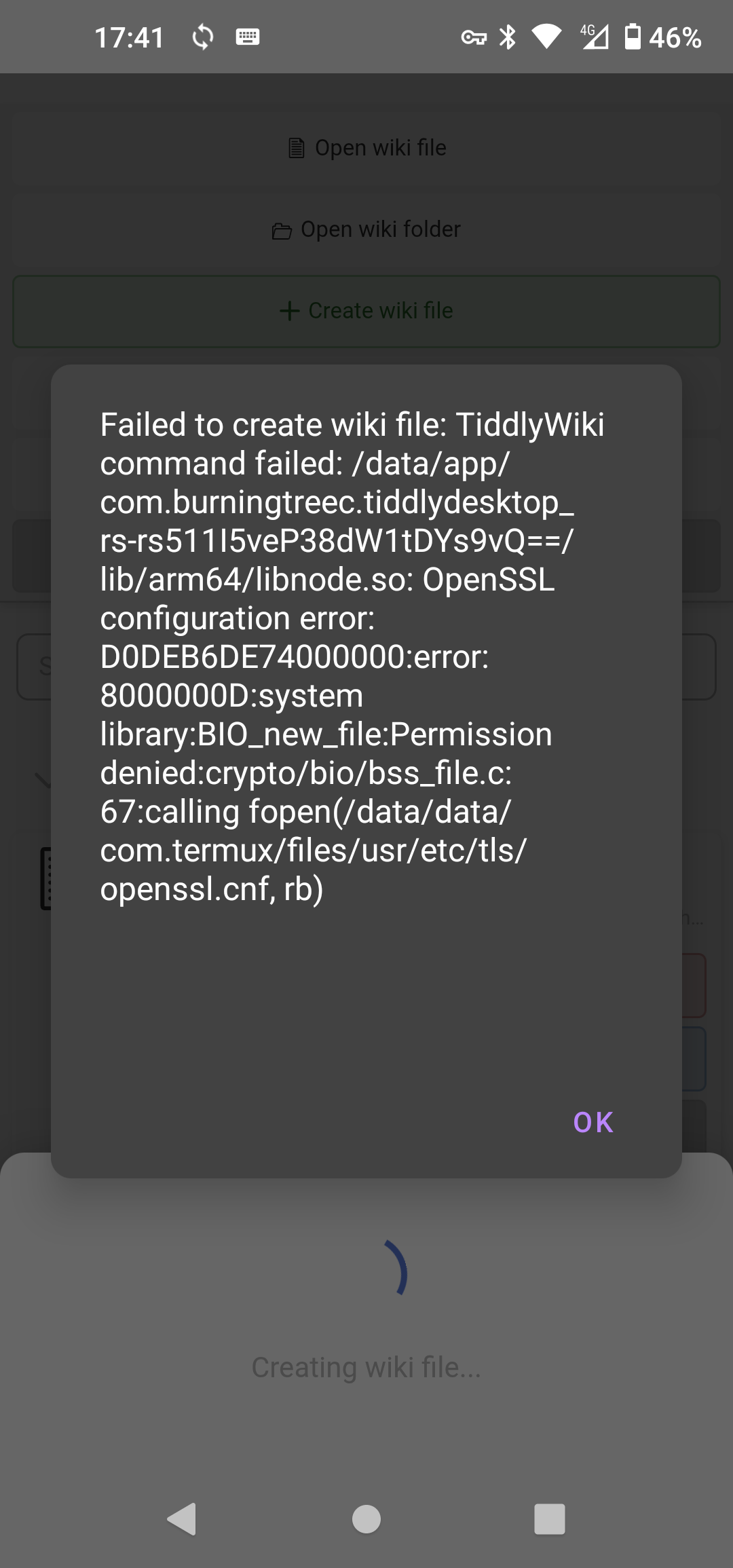
Task: Tap the Open wiki folder label
Action: coord(380,229)
